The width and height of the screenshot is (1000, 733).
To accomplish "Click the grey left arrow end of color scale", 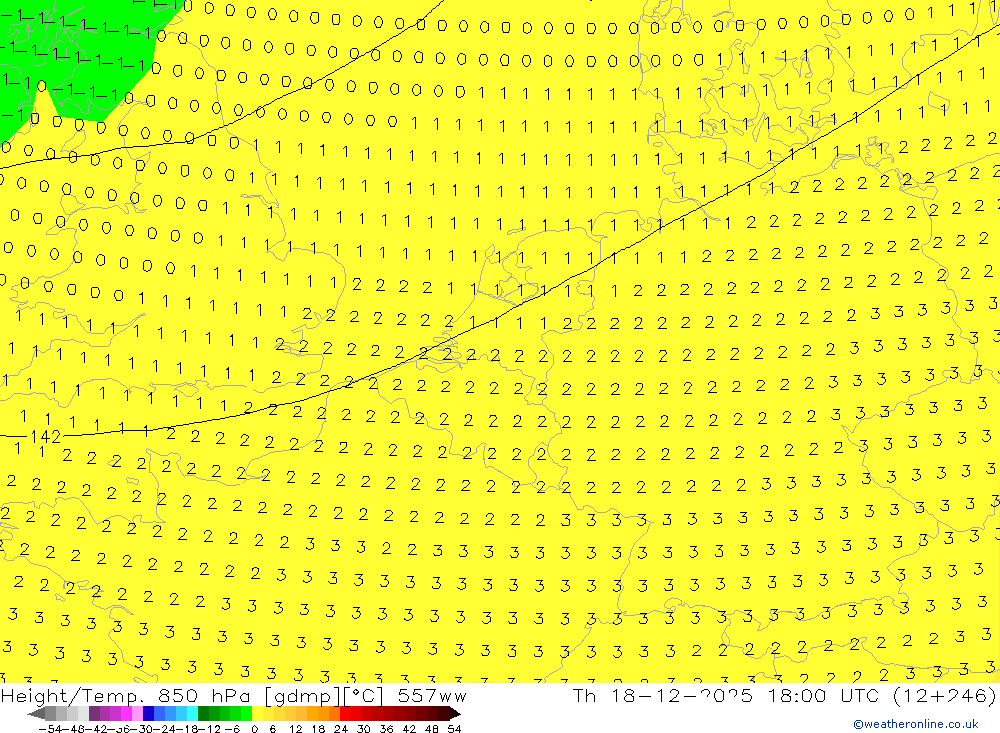I will click(36, 713).
